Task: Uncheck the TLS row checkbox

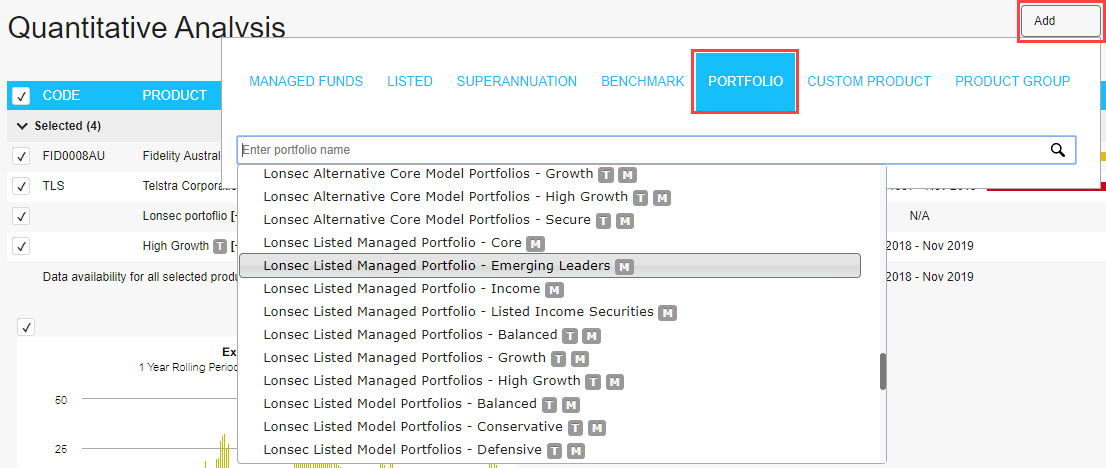Action: coord(21,186)
